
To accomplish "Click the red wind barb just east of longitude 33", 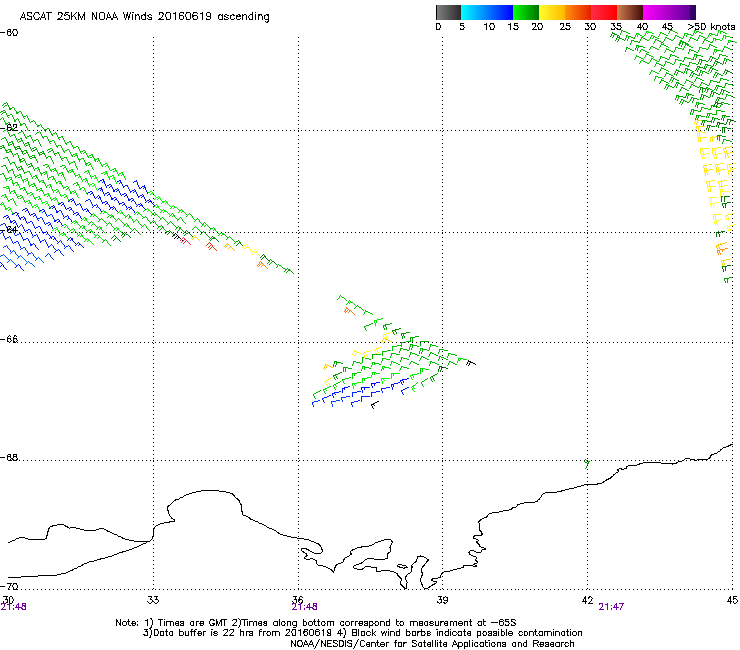I will (185, 241).
